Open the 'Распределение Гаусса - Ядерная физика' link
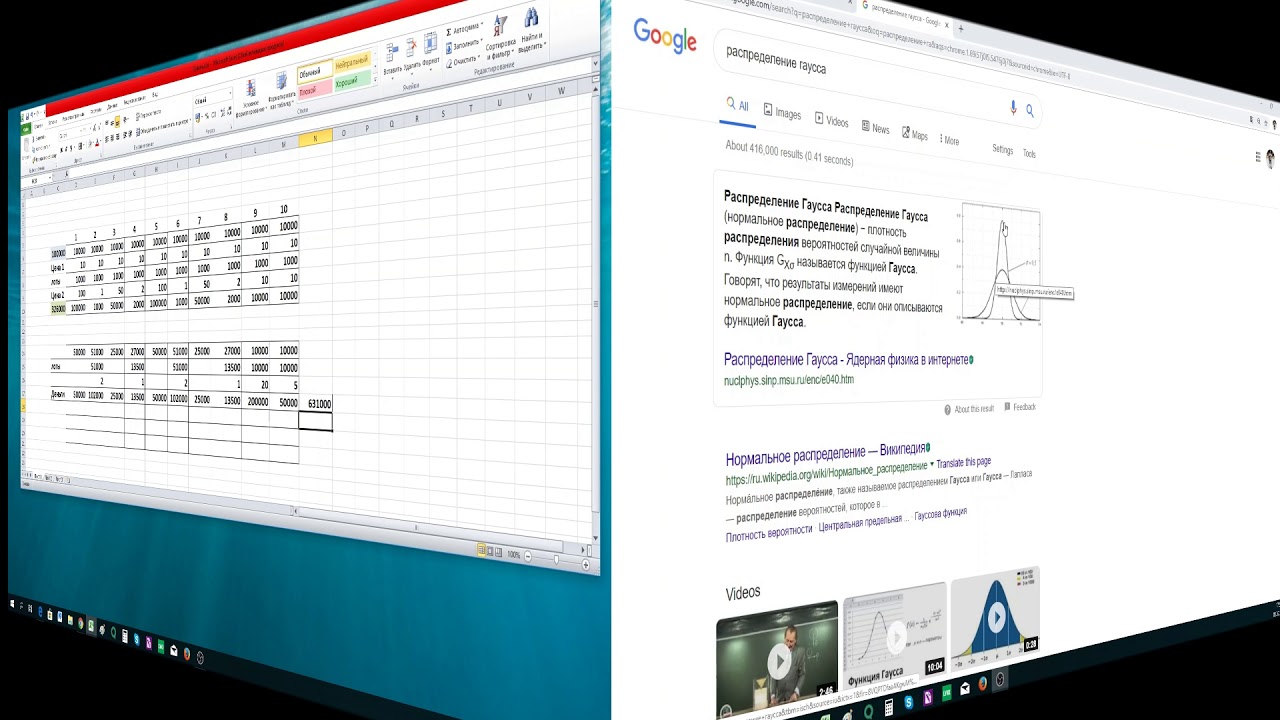The height and width of the screenshot is (720, 1280). (x=847, y=359)
